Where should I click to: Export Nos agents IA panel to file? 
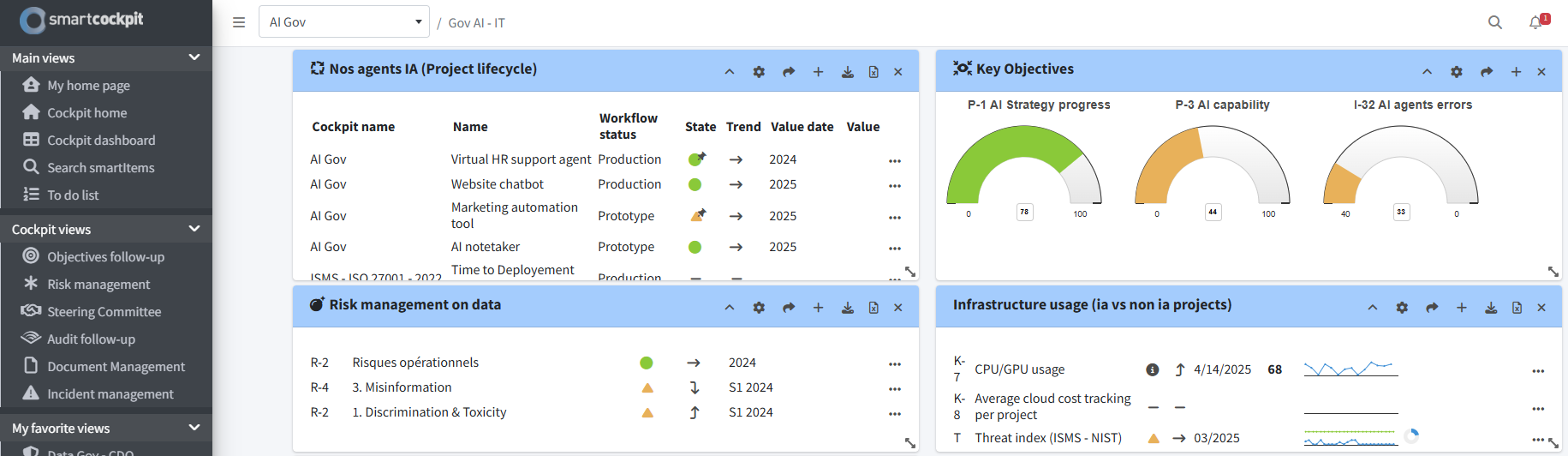tap(873, 72)
